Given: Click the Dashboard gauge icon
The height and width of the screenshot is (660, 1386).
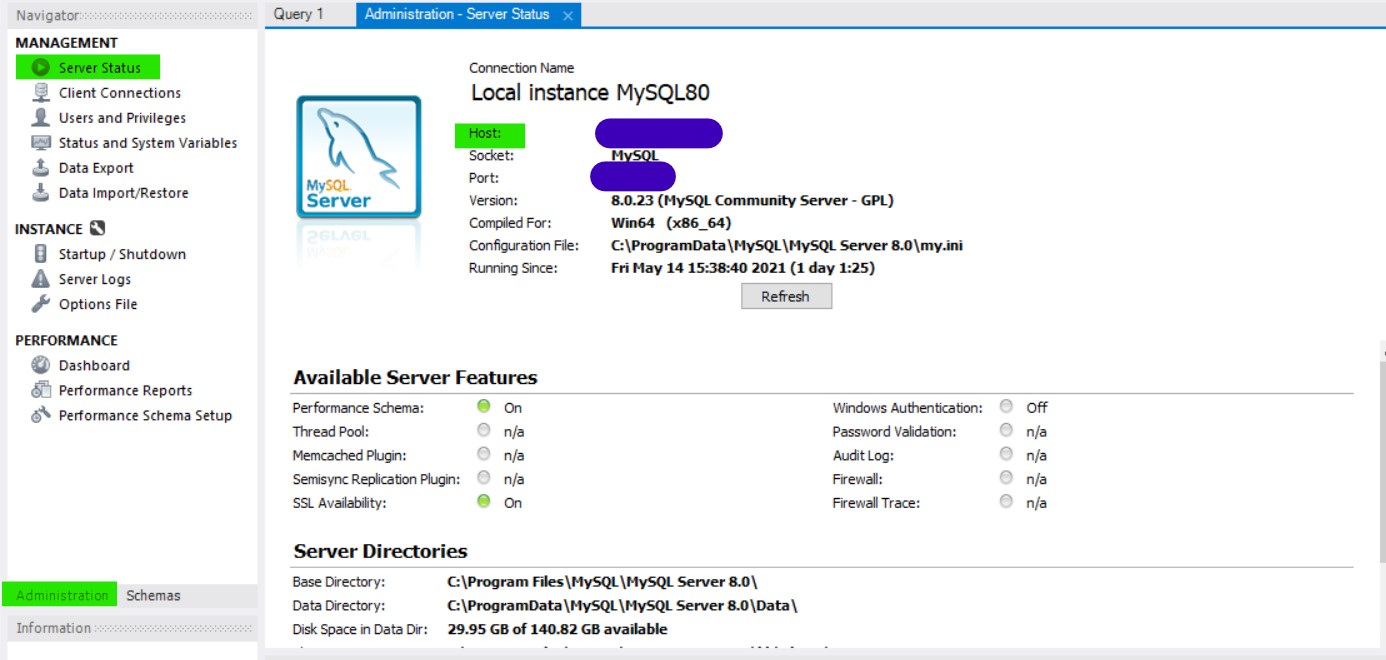Looking at the screenshot, I should pos(41,365).
